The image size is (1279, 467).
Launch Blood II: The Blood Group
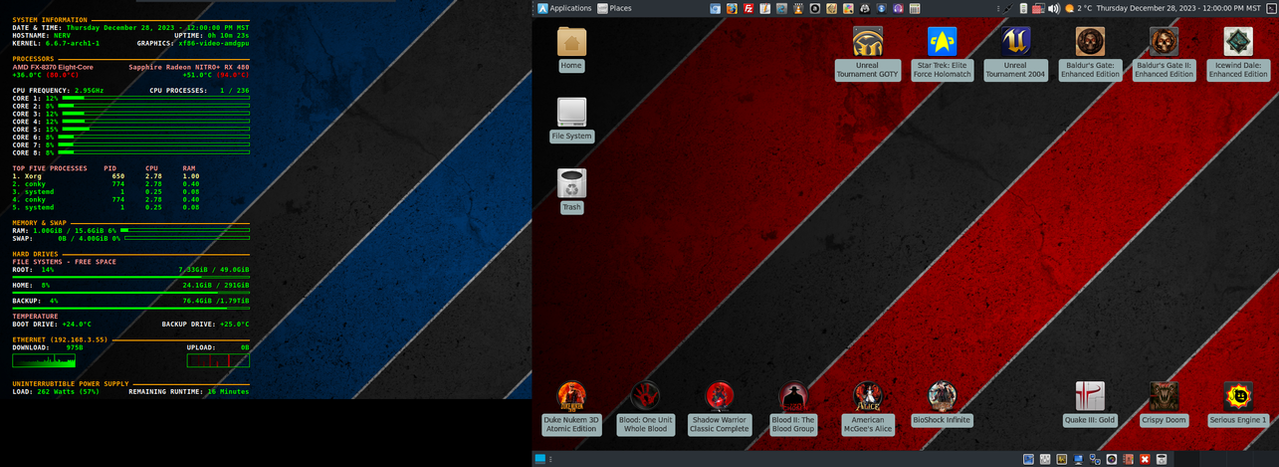click(793, 408)
